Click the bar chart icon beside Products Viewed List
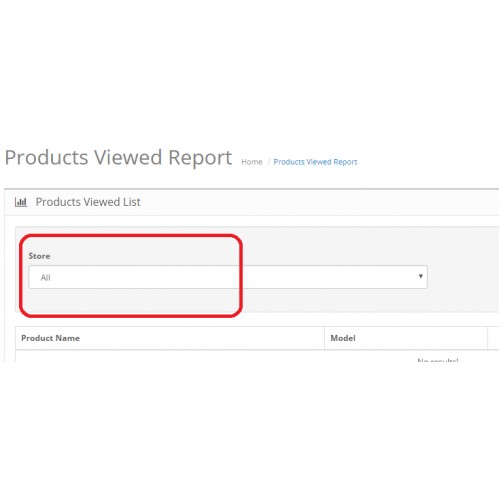500x500 pixels. 21,202
